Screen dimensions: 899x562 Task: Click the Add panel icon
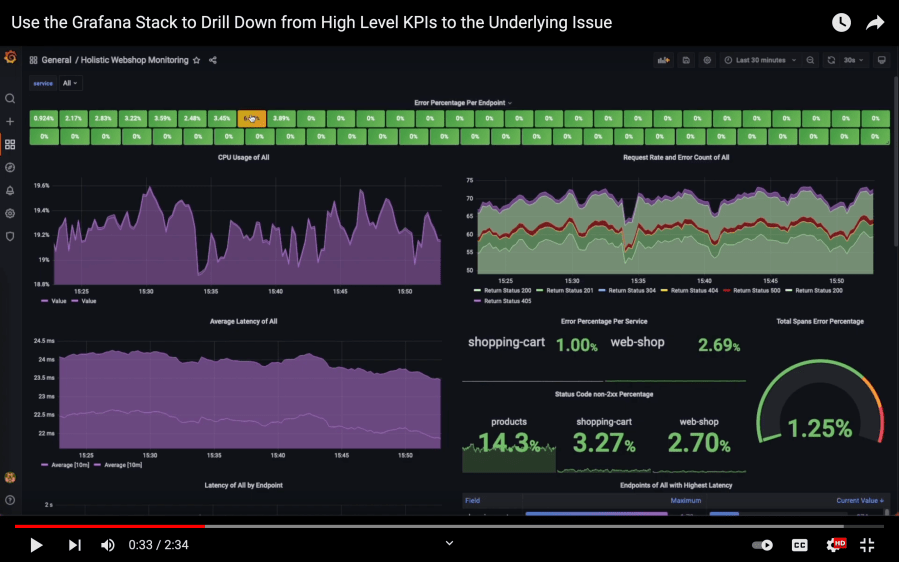[x=663, y=60]
